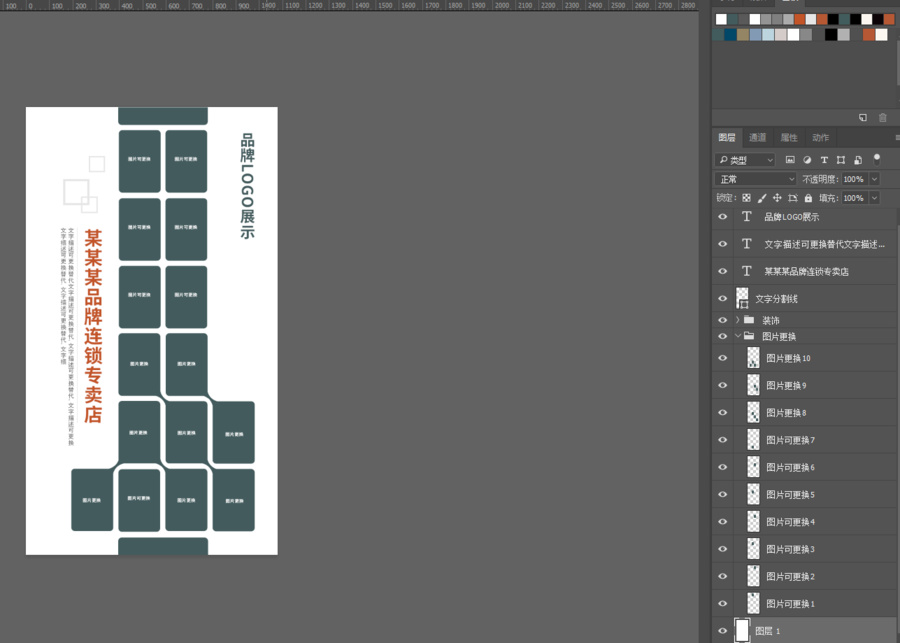The width and height of the screenshot is (900, 643).
Task: Click the 填充 100% value field
Action: [x=855, y=198]
